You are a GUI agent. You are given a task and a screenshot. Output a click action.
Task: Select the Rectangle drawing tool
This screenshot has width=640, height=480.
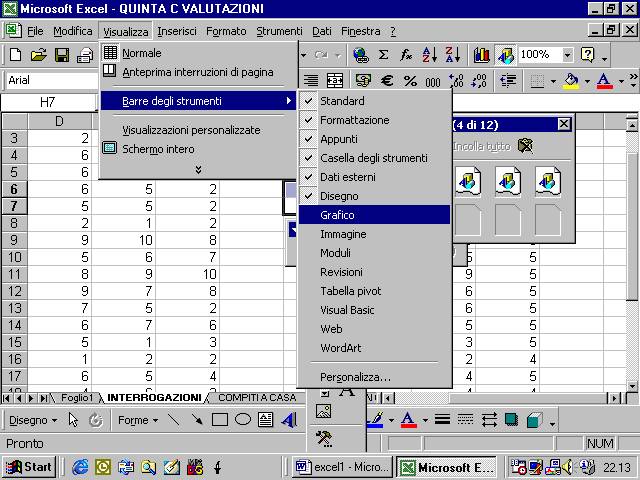point(220,420)
